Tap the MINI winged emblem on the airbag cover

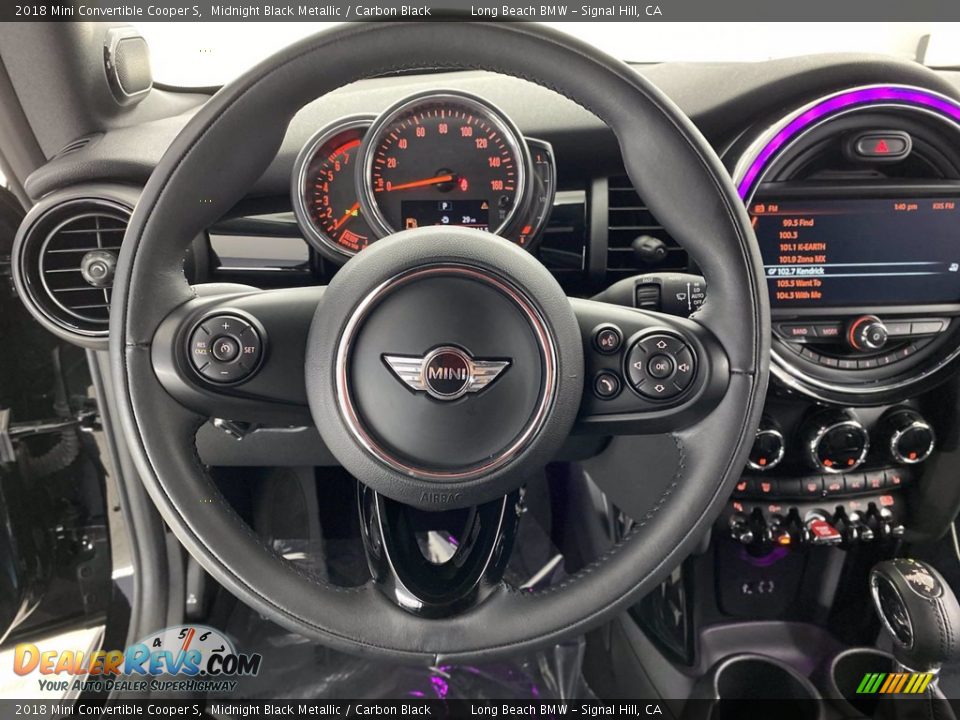coord(446,373)
